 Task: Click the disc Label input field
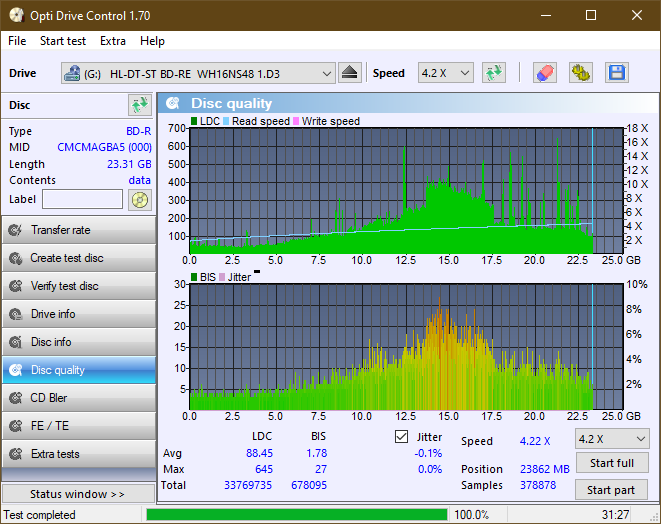point(83,199)
